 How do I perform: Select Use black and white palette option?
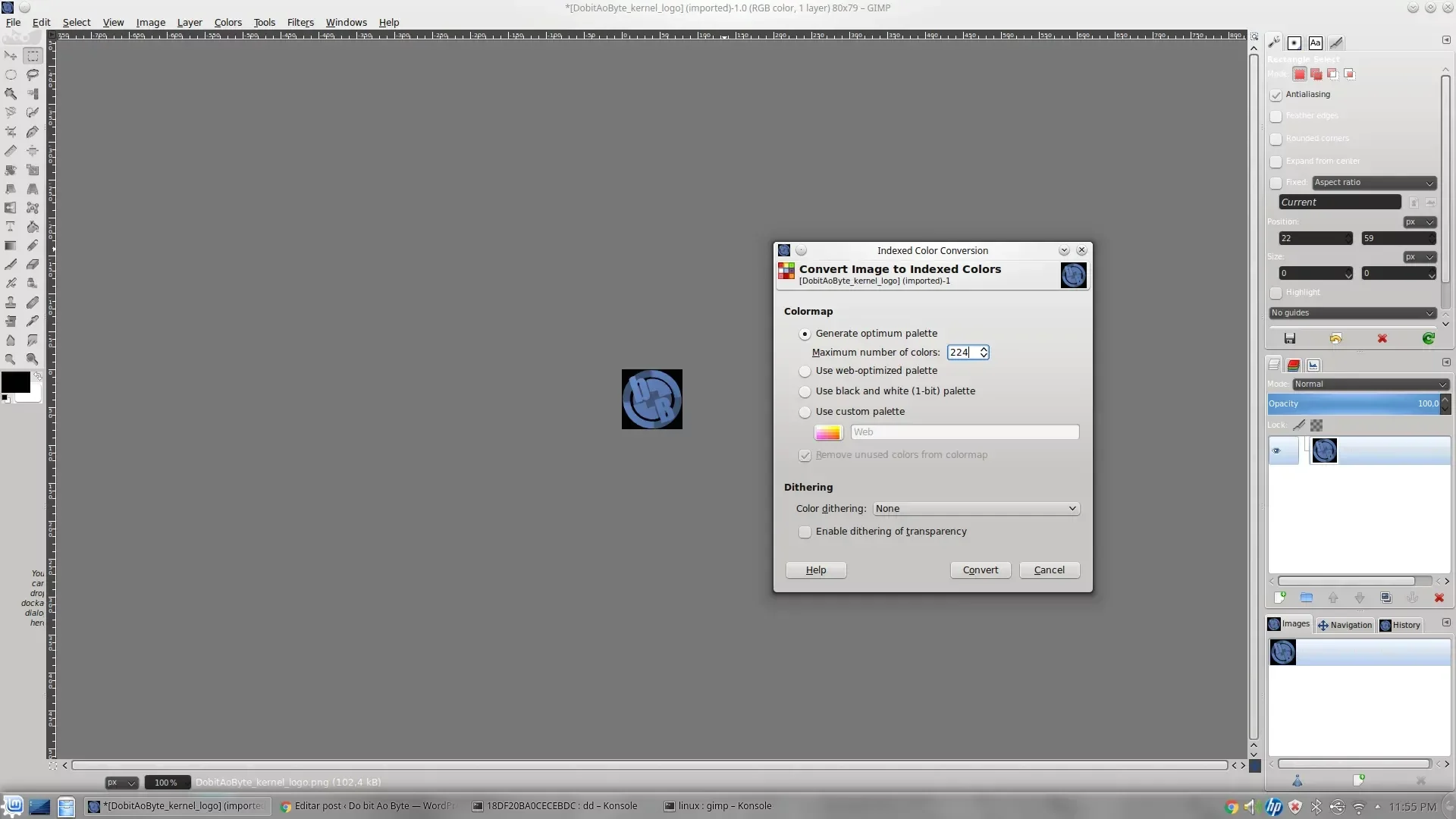tap(805, 391)
